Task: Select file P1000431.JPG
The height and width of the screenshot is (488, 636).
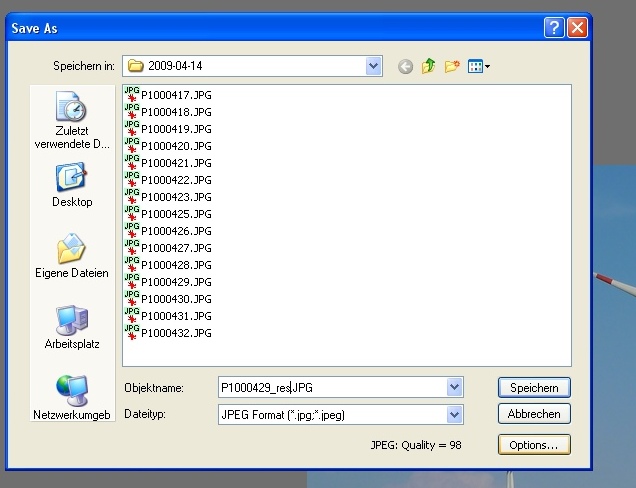Action: point(168,316)
